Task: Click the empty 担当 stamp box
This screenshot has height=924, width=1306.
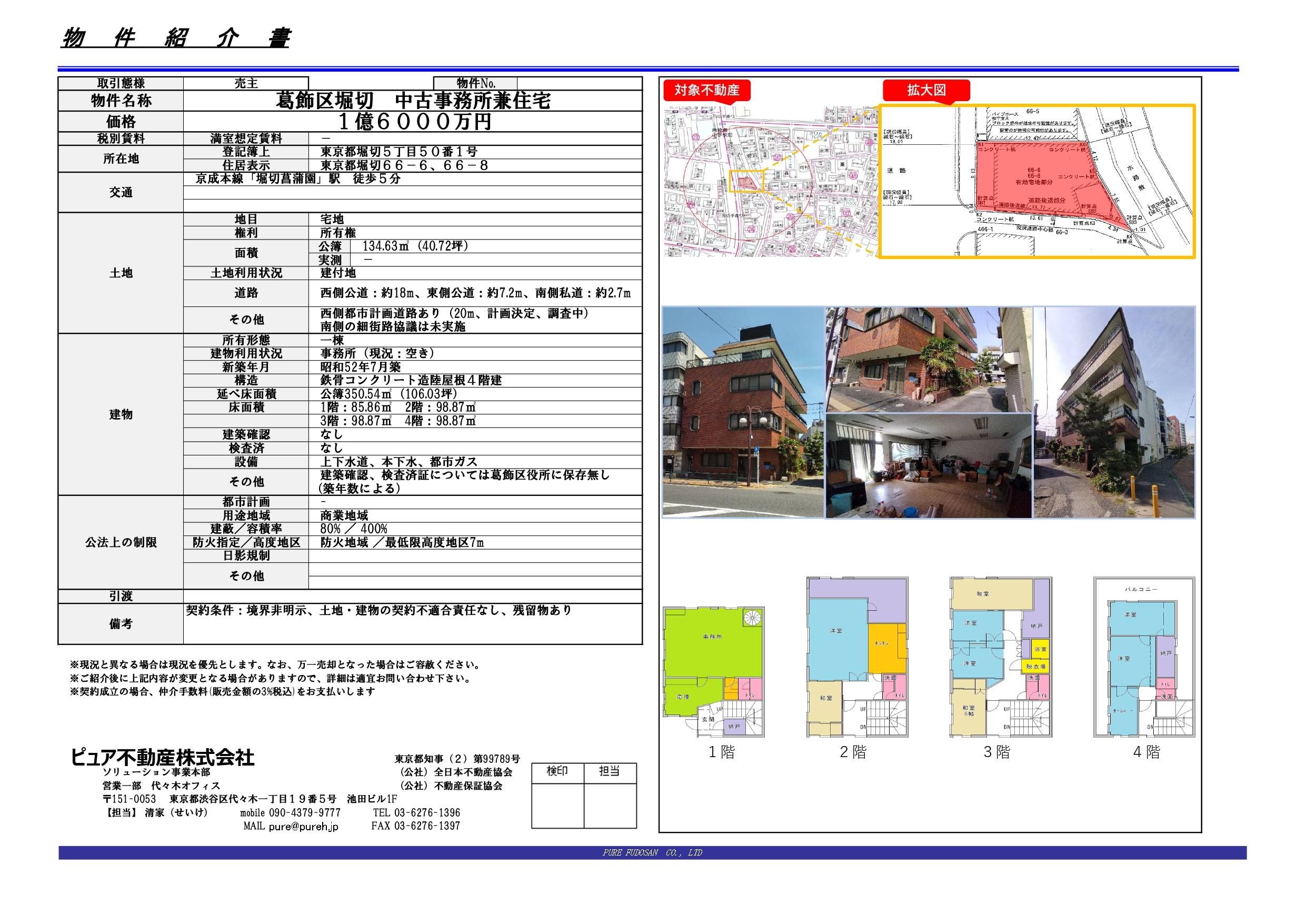Action: [x=610, y=805]
